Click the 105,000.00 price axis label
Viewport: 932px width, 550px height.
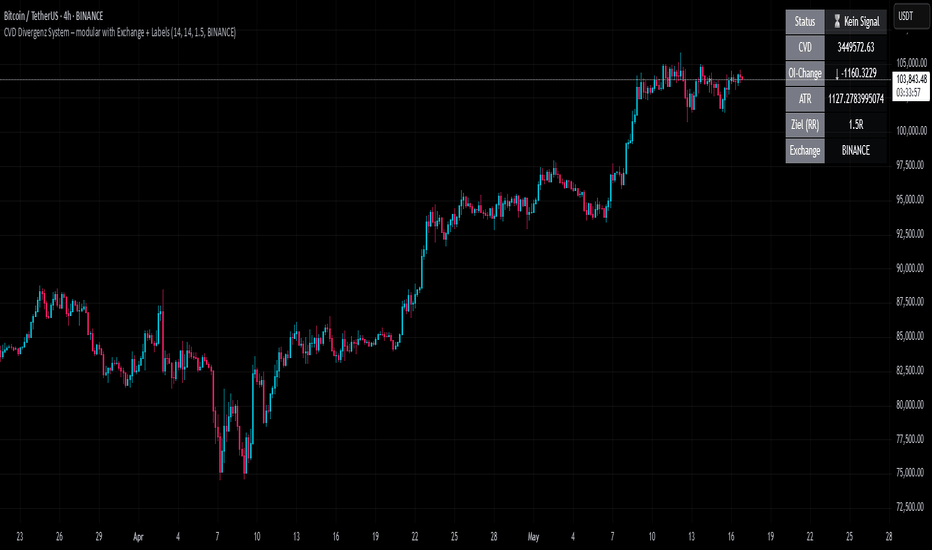(x=910, y=63)
